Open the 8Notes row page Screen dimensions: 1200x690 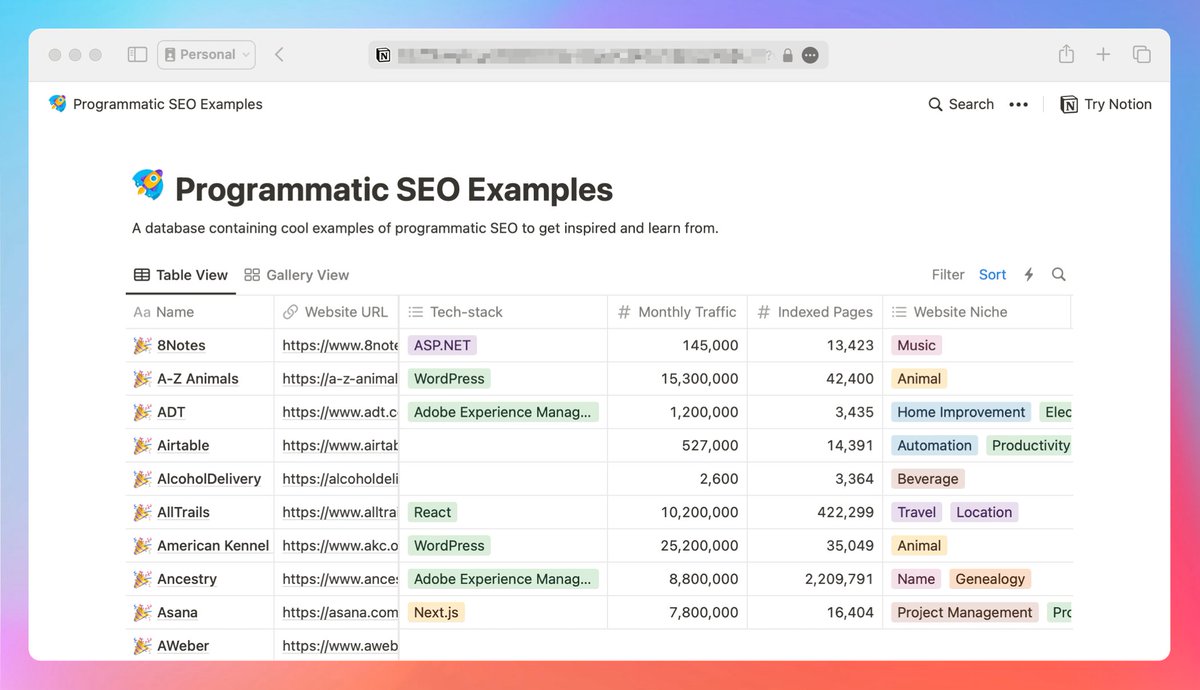181,345
